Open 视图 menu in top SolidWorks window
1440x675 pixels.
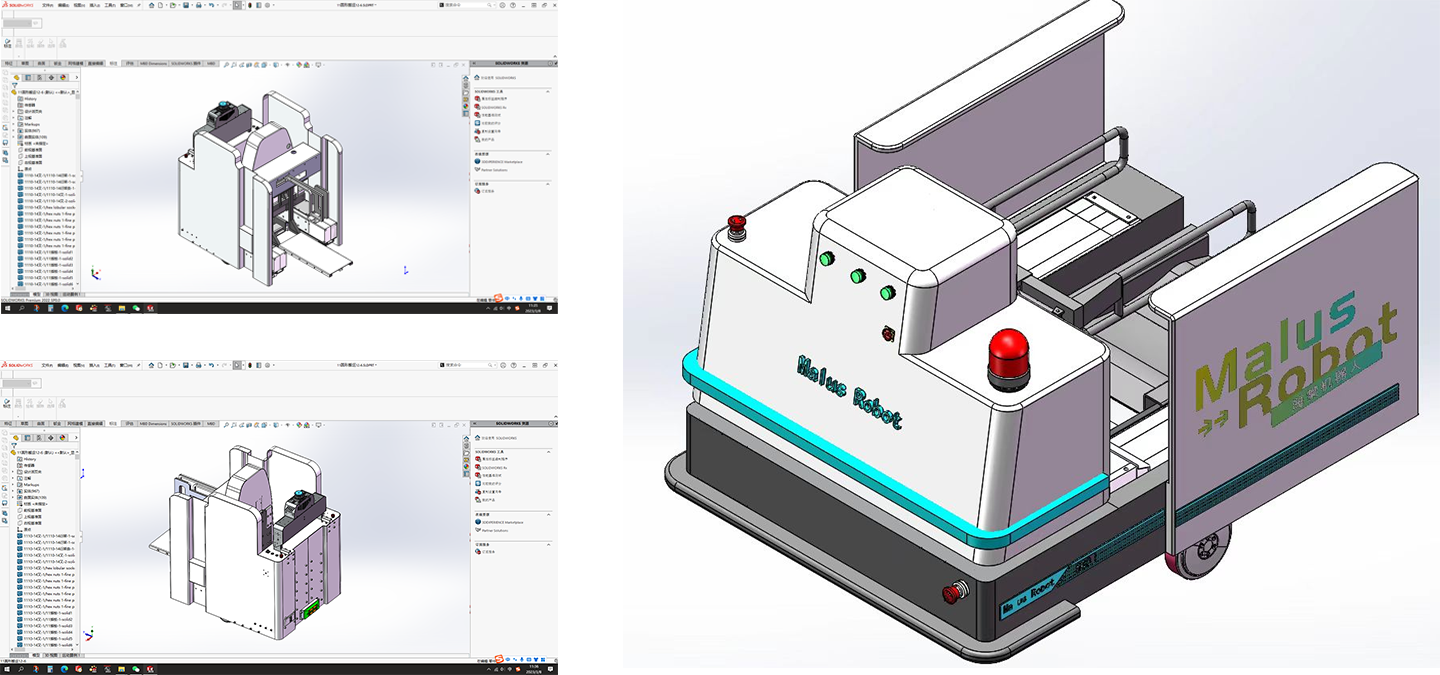click(79, 5)
